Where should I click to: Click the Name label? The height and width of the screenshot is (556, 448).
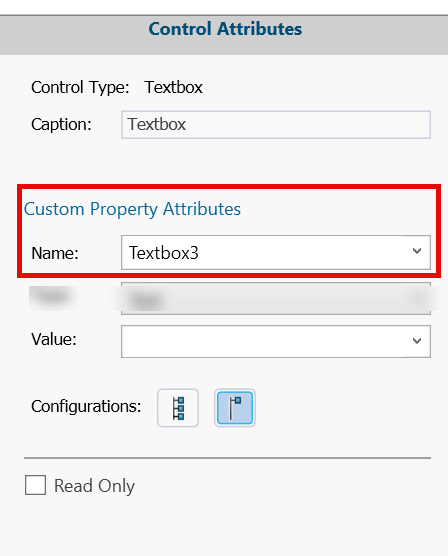[55, 253]
